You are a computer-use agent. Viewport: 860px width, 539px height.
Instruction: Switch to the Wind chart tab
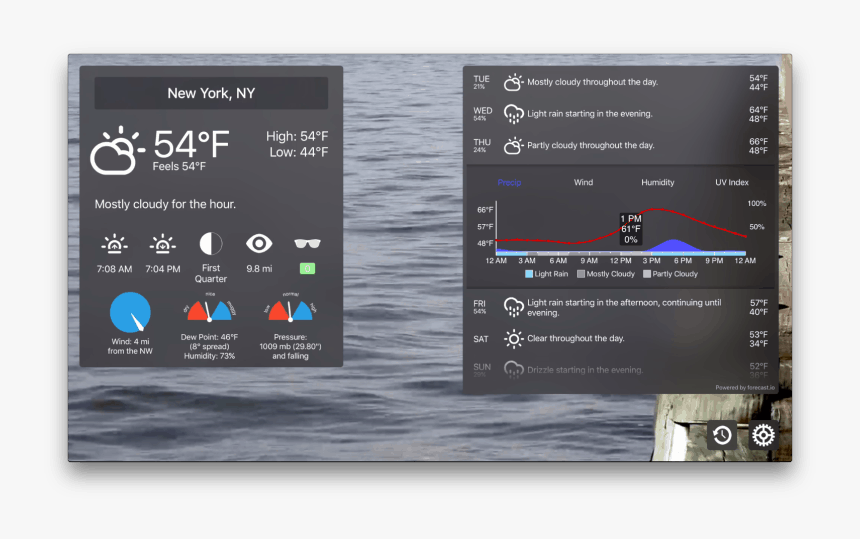click(583, 183)
